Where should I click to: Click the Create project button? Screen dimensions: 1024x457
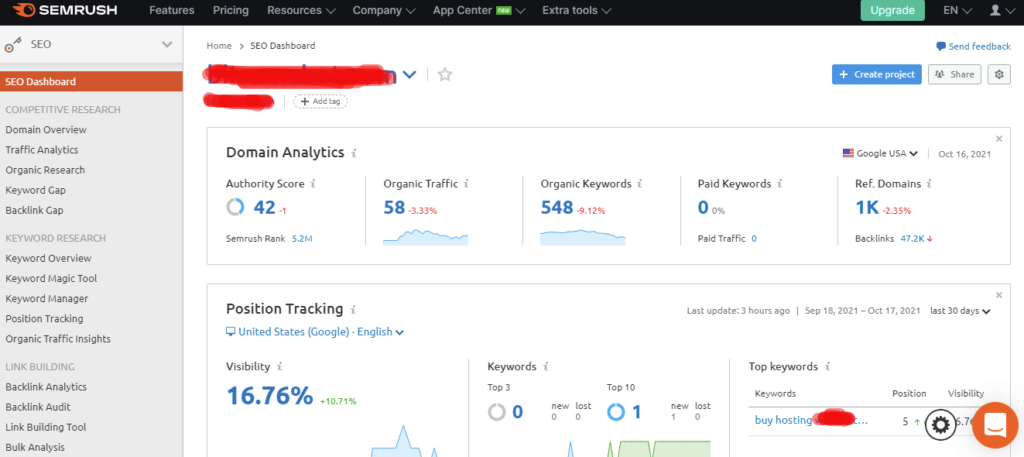(876, 74)
